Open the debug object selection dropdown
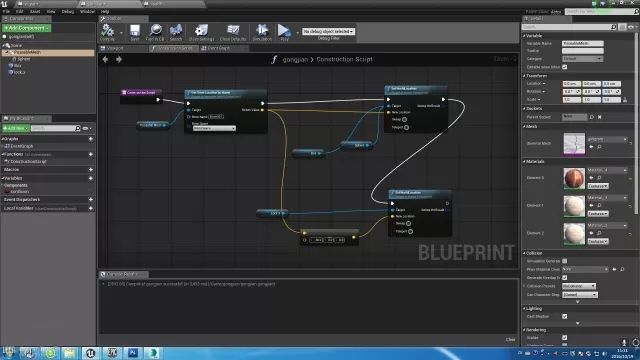640x360 pixels. pyautogui.click(x=328, y=31)
